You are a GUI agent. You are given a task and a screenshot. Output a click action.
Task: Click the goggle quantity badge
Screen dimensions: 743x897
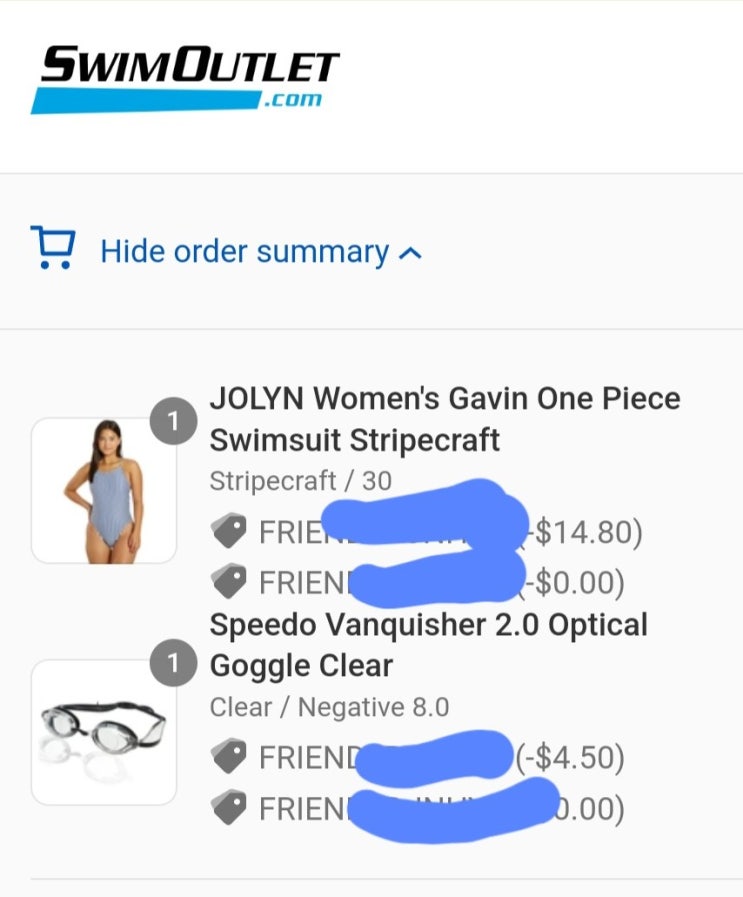(x=173, y=663)
